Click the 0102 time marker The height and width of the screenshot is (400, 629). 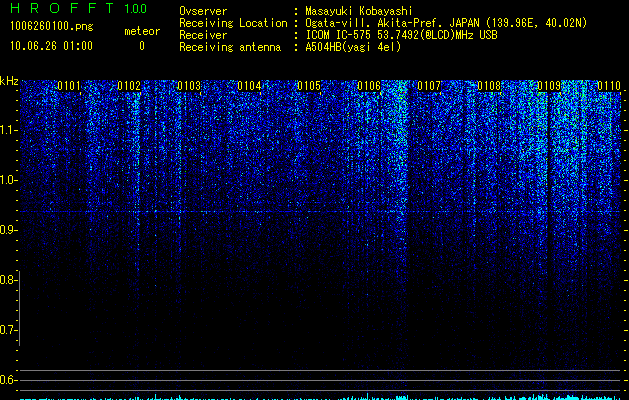(129, 86)
